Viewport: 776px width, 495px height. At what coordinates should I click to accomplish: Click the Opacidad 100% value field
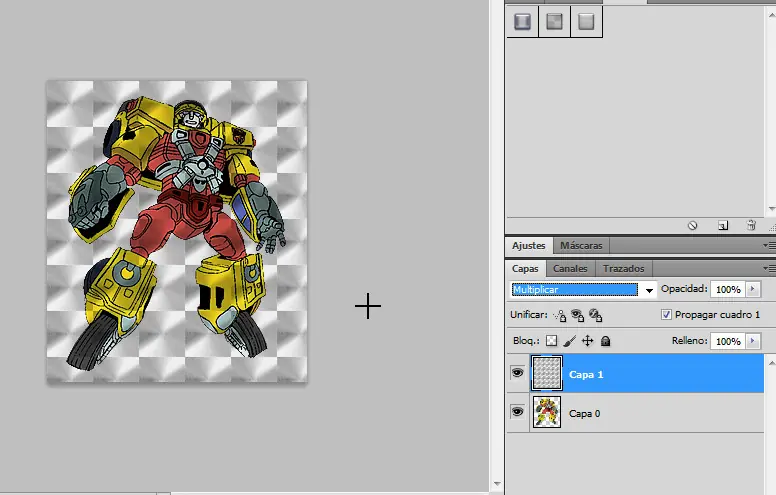click(728, 289)
